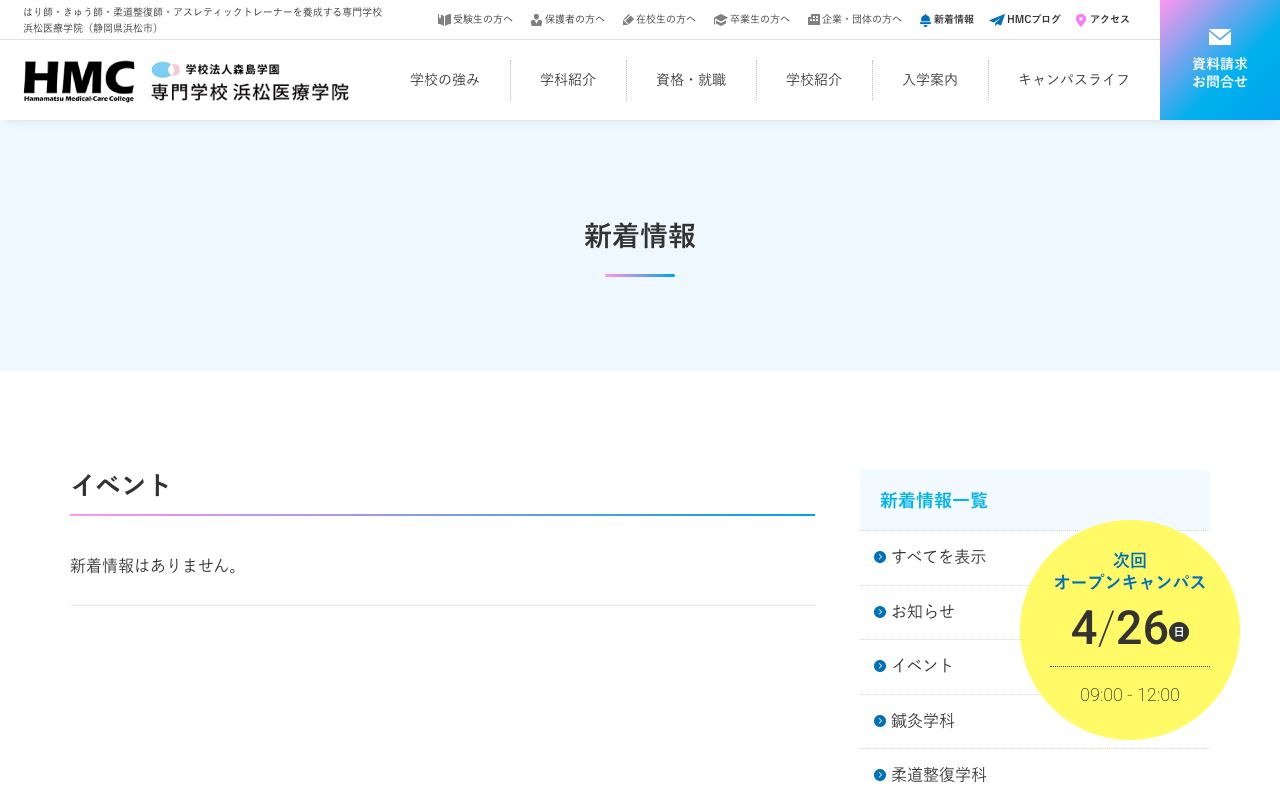Click the paper plane icon by HMCブログ
Image resolution: width=1280 pixels, height=800 pixels.
[996, 19]
